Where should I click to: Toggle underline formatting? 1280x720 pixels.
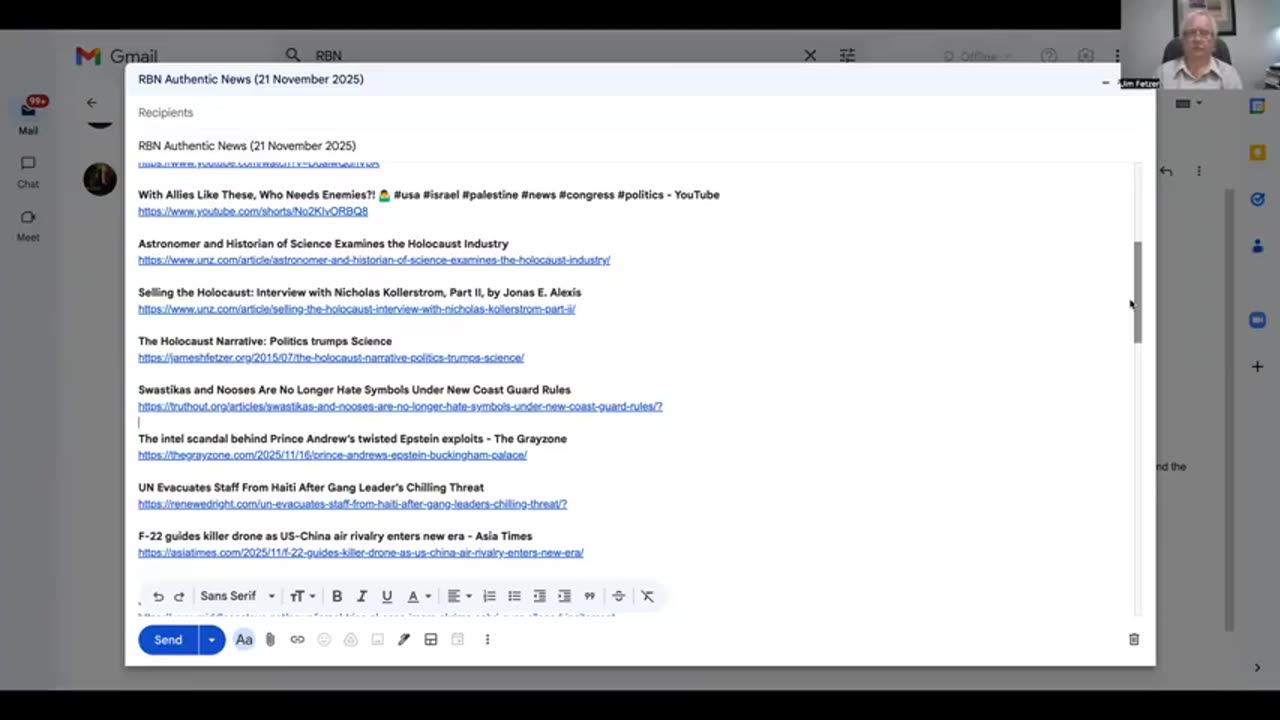pos(387,596)
